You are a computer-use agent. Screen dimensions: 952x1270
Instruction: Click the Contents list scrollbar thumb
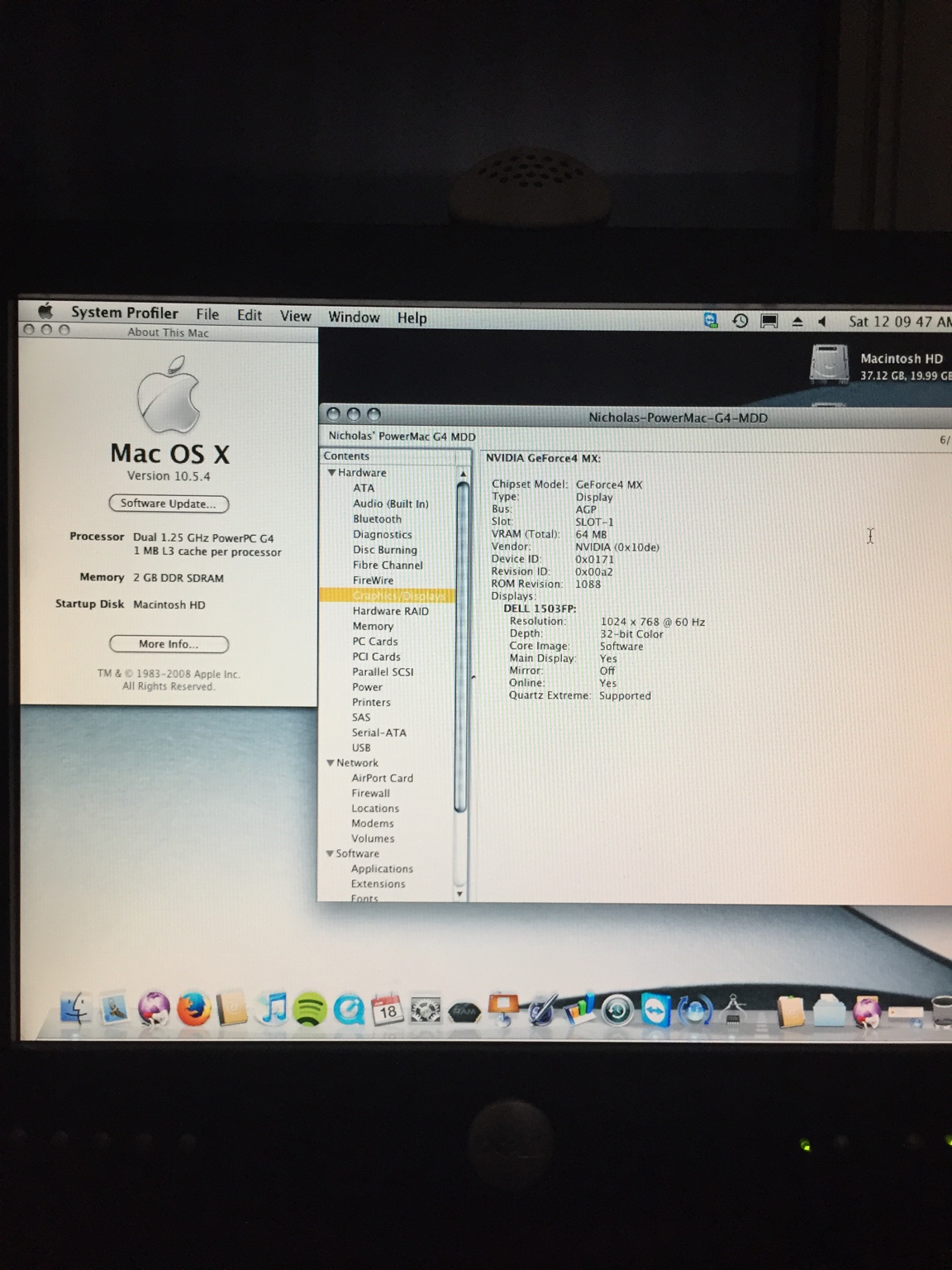(462, 646)
